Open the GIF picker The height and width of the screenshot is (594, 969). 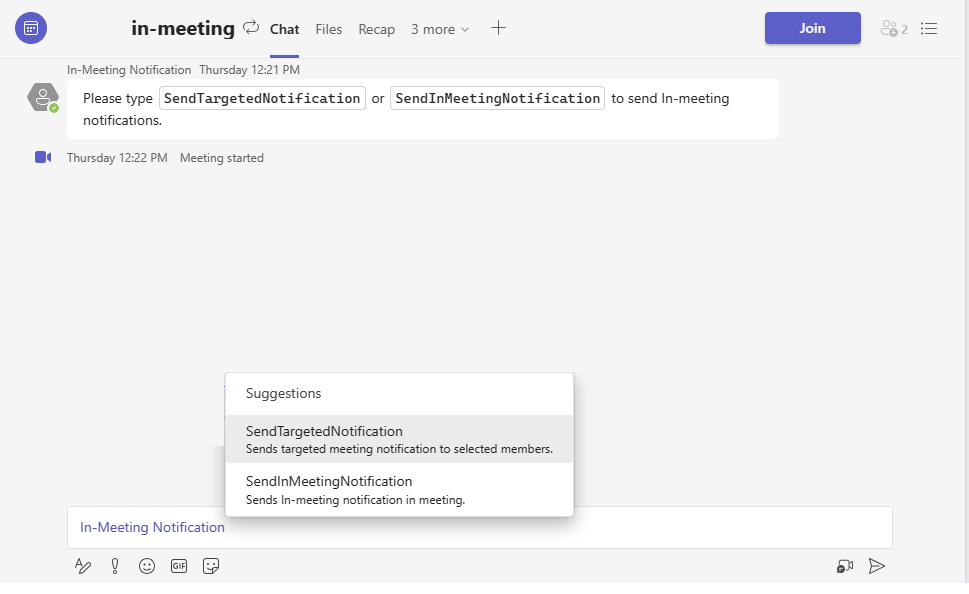[179, 566]
